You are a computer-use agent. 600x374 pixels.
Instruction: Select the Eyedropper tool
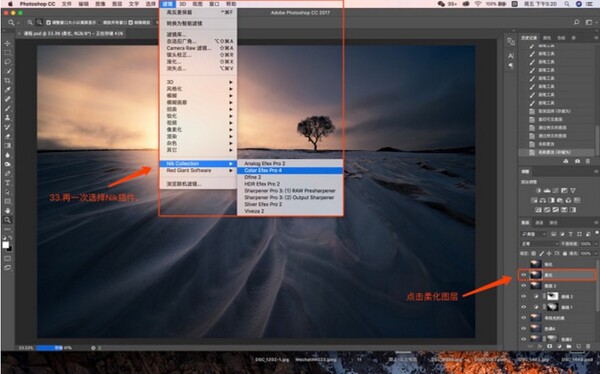(7, 90)
